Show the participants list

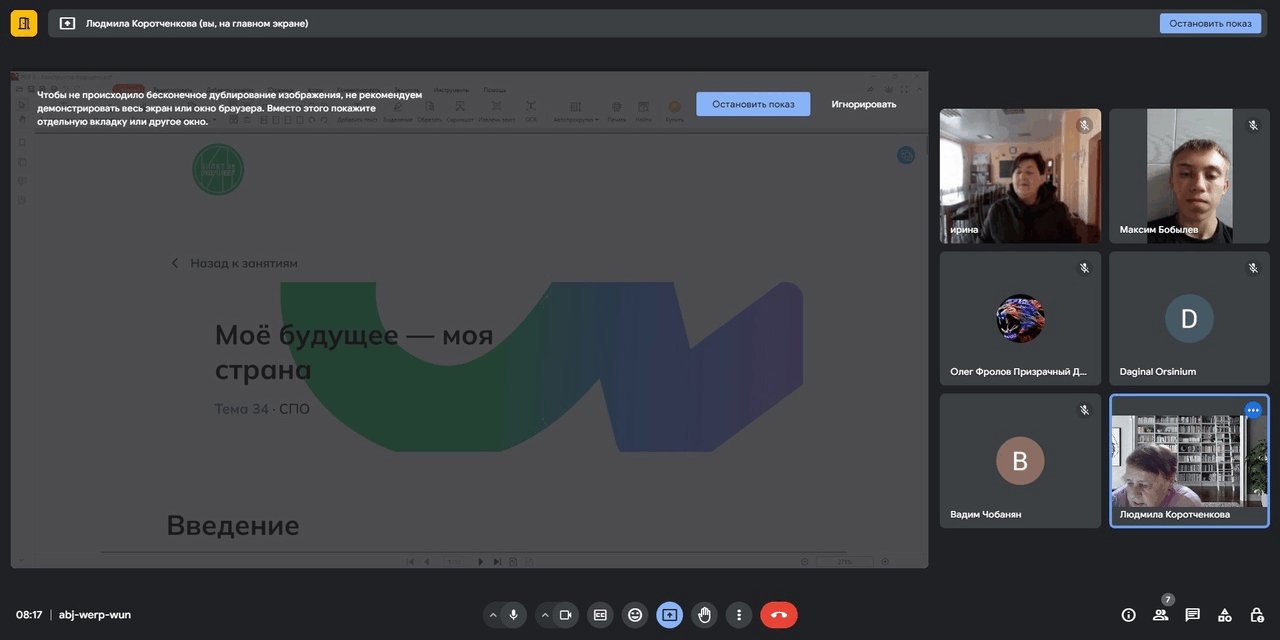(x=1160, y=615)
